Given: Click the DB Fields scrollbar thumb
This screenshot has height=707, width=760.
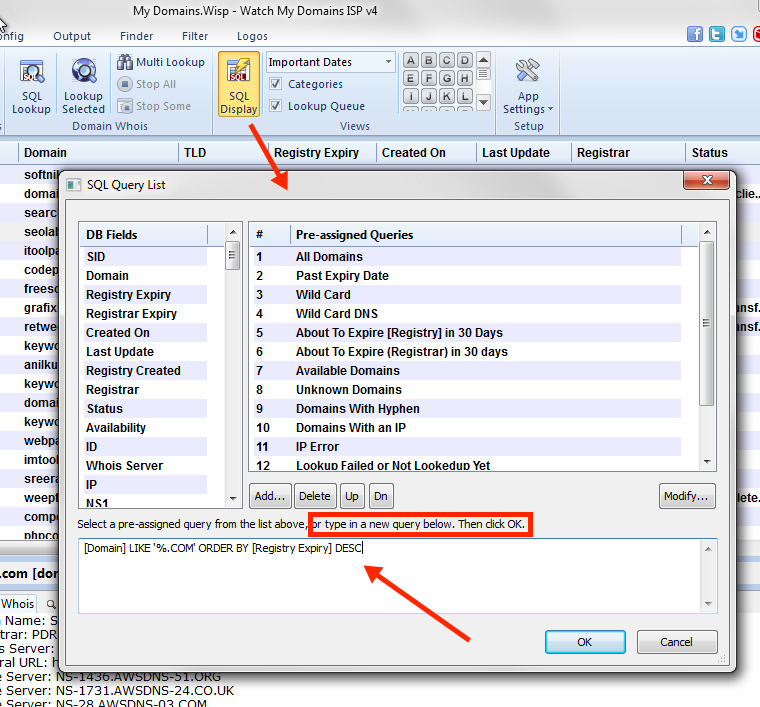Looking at the screenshot, I should click(233, 255).
